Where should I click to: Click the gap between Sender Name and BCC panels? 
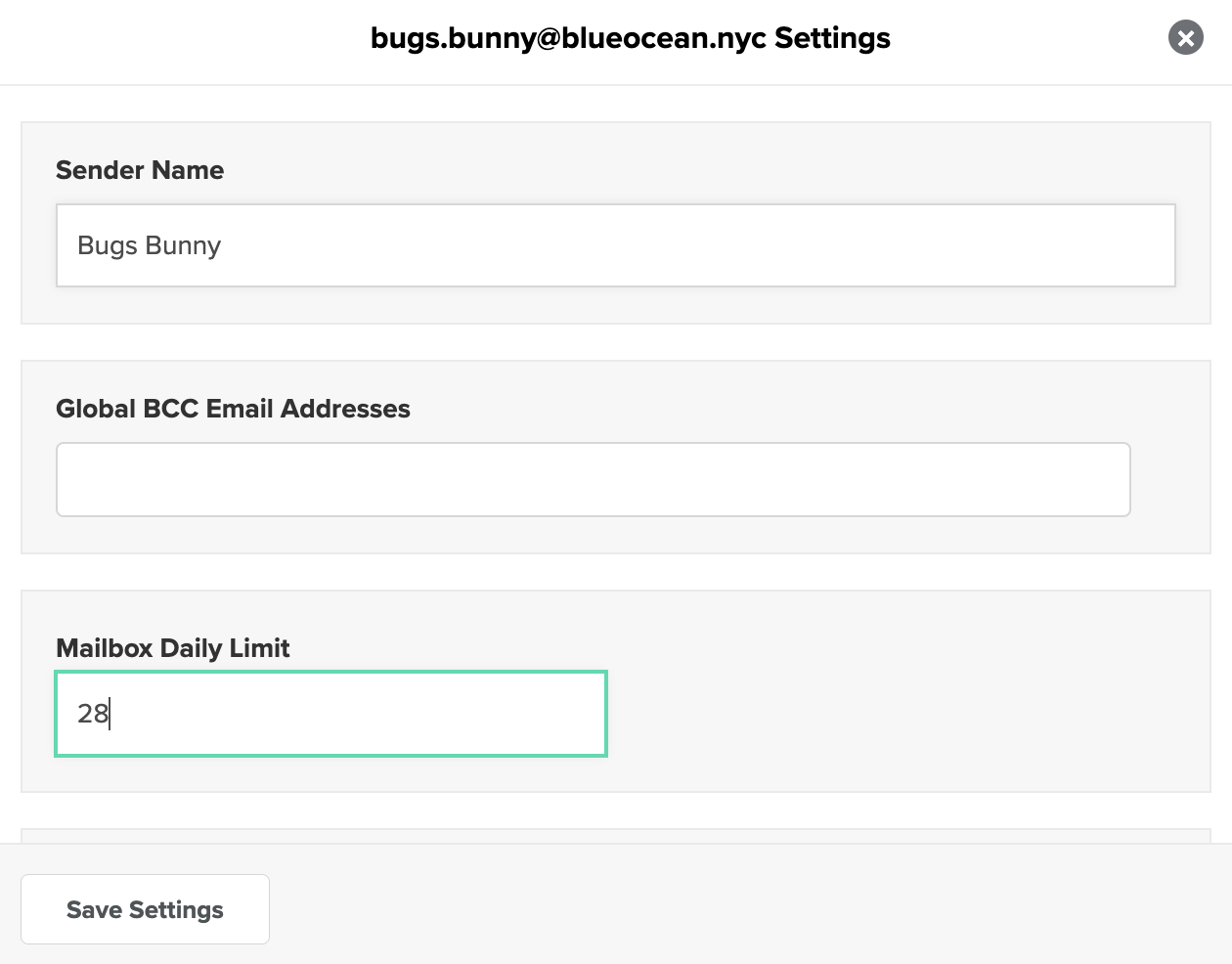pos(616,342)
